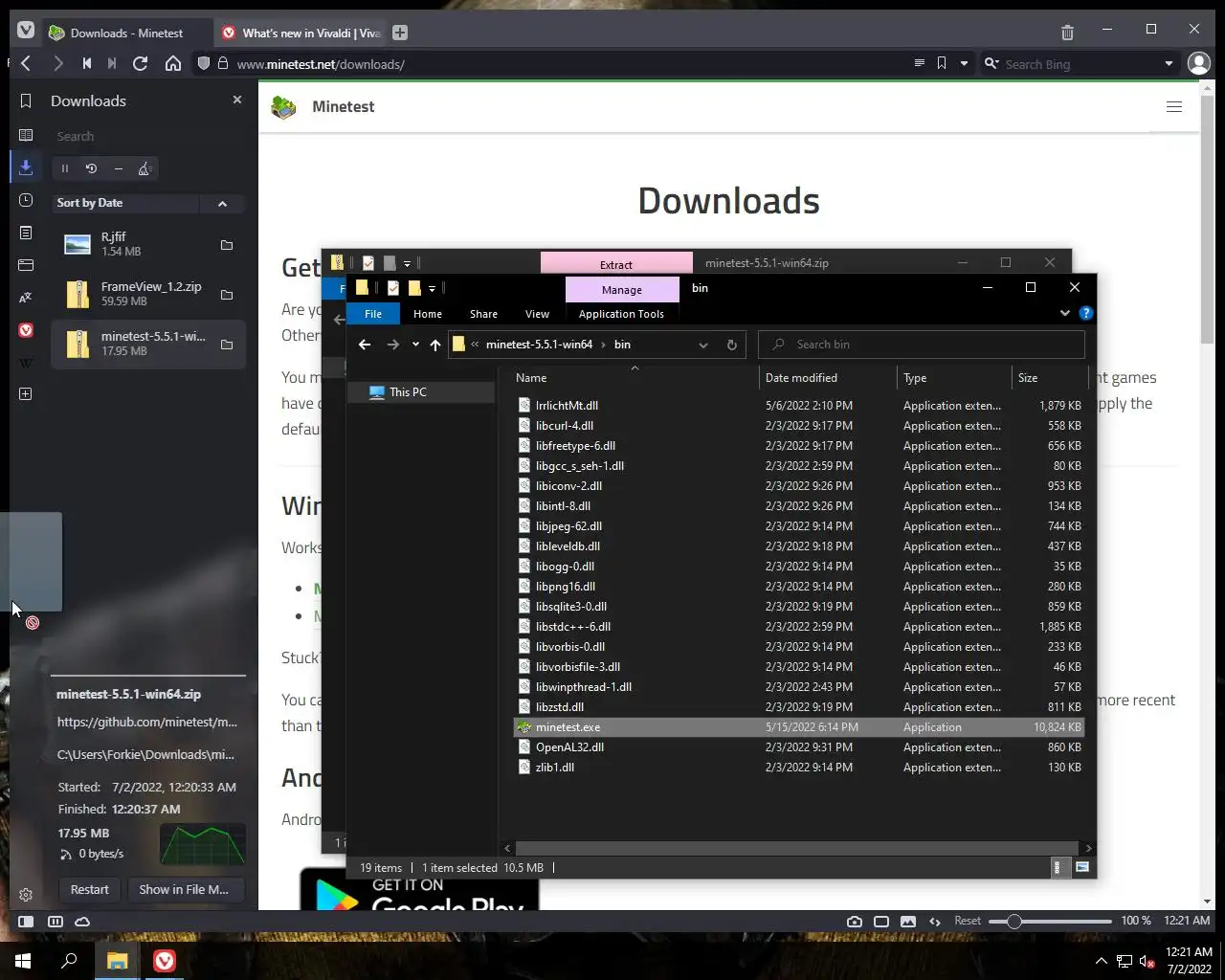Open the File menu in Explorer
1225x980 pixels.
click(x=373, y=314)
